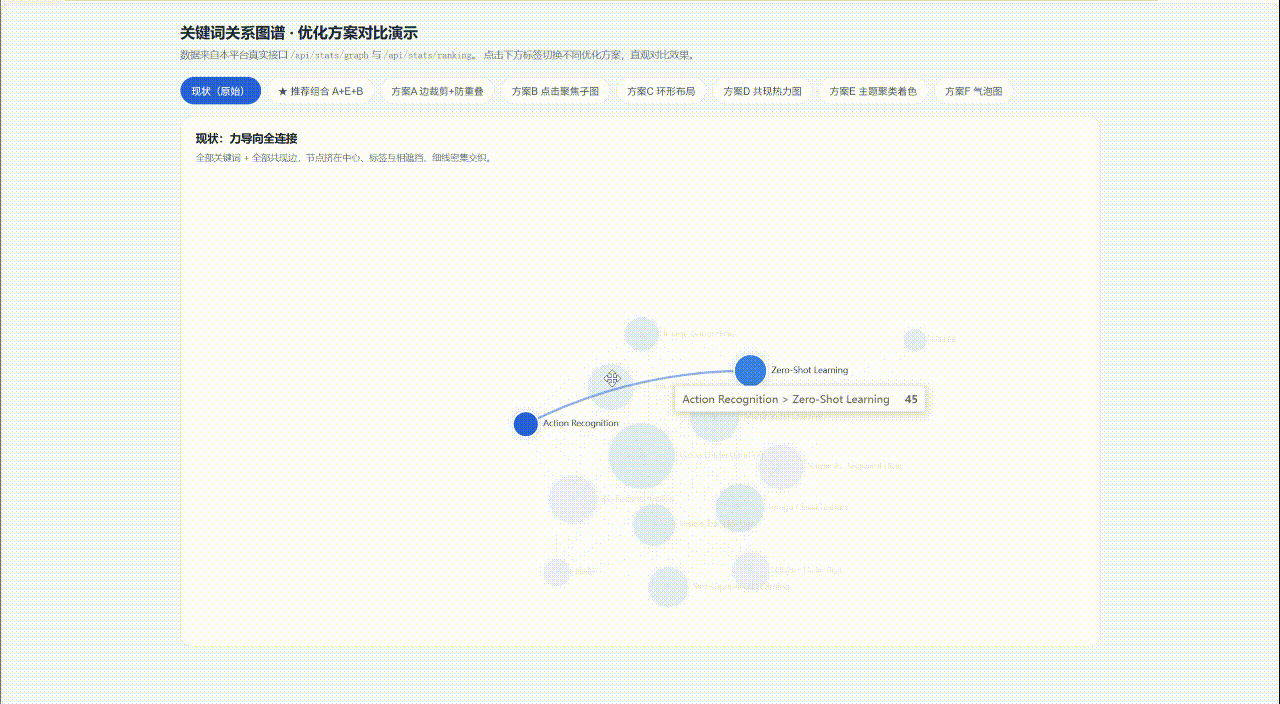
Task: Open the 方案A 边裁剪+防重叠 tab
Action: [x=437, y=91]
